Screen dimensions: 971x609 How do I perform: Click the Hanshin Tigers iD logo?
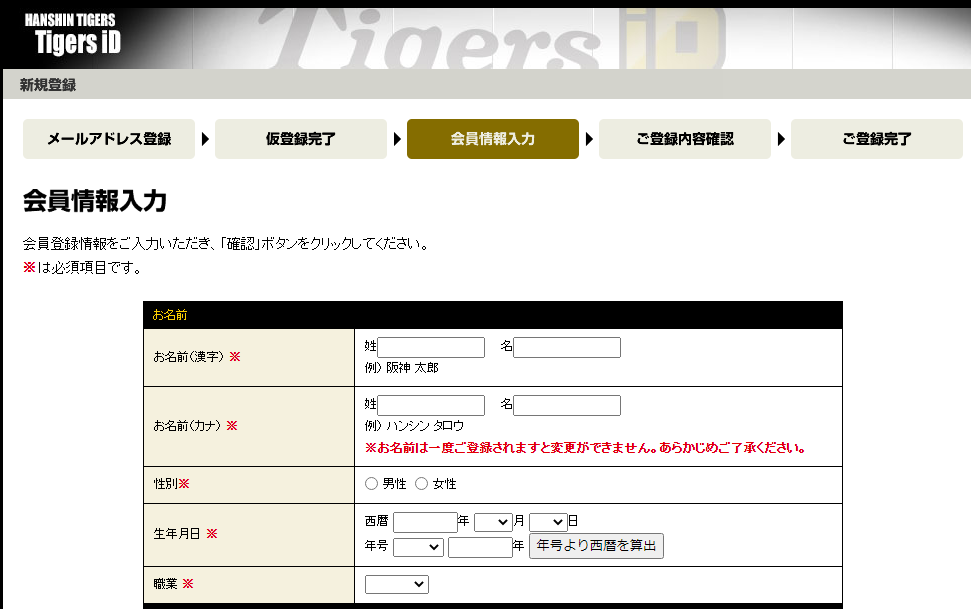point(72,34)
